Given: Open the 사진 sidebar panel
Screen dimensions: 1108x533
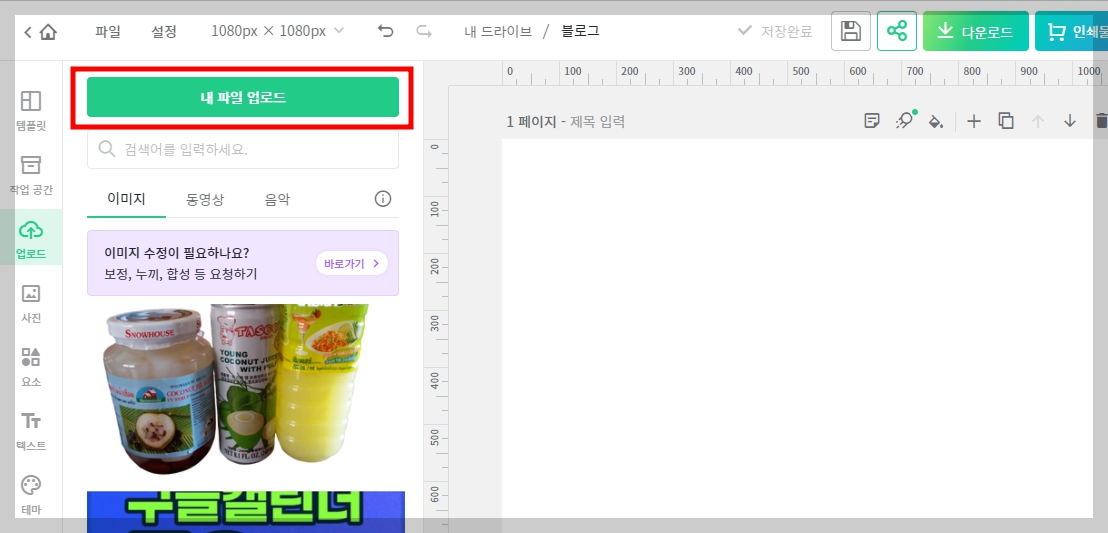Looking at the screenshot, I should (x=31, y=303).
